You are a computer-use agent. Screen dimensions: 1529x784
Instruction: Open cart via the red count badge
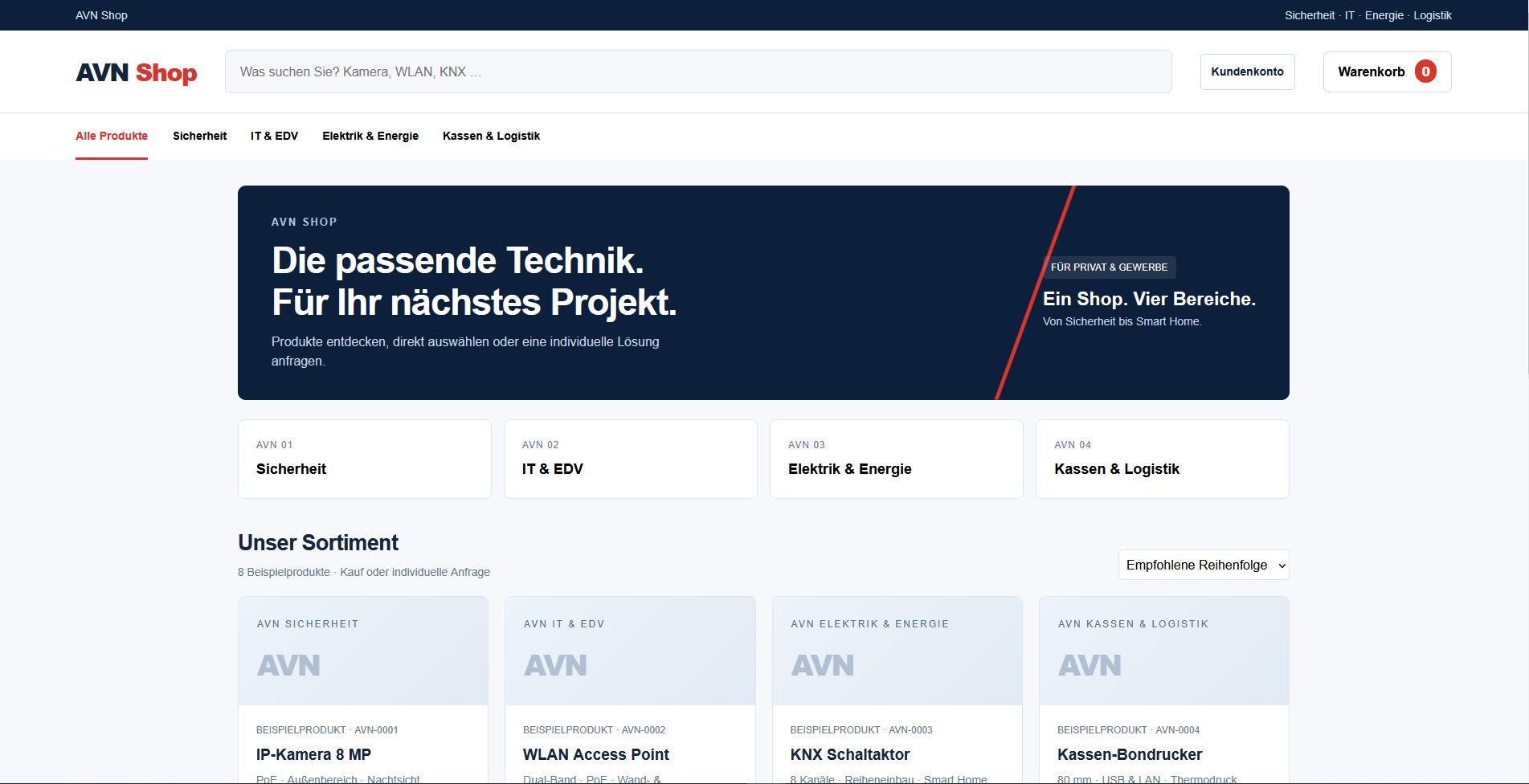pos(1425,71)
